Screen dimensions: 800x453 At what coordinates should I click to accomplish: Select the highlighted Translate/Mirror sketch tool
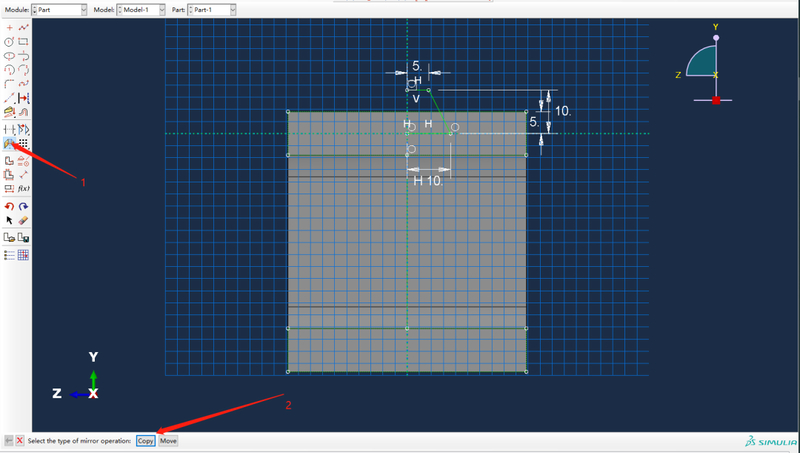click(x=9, y=144)
